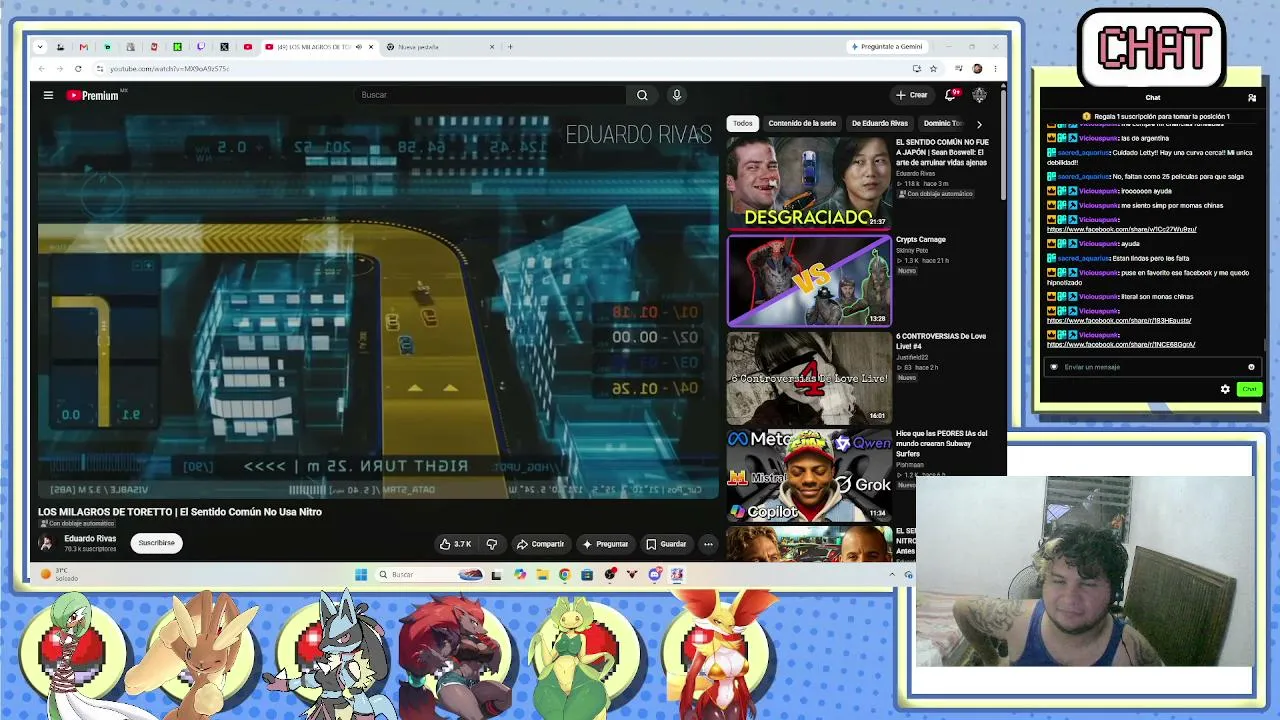This screenshot has width=1280, height=720.
Task: Click Pregúntale a Gemini button
Action: (x=888, y=47)
